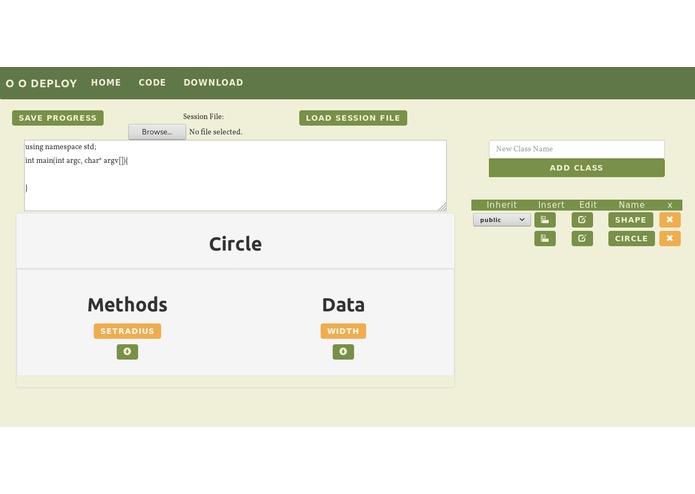Click the Name column header

coord(632,205)
